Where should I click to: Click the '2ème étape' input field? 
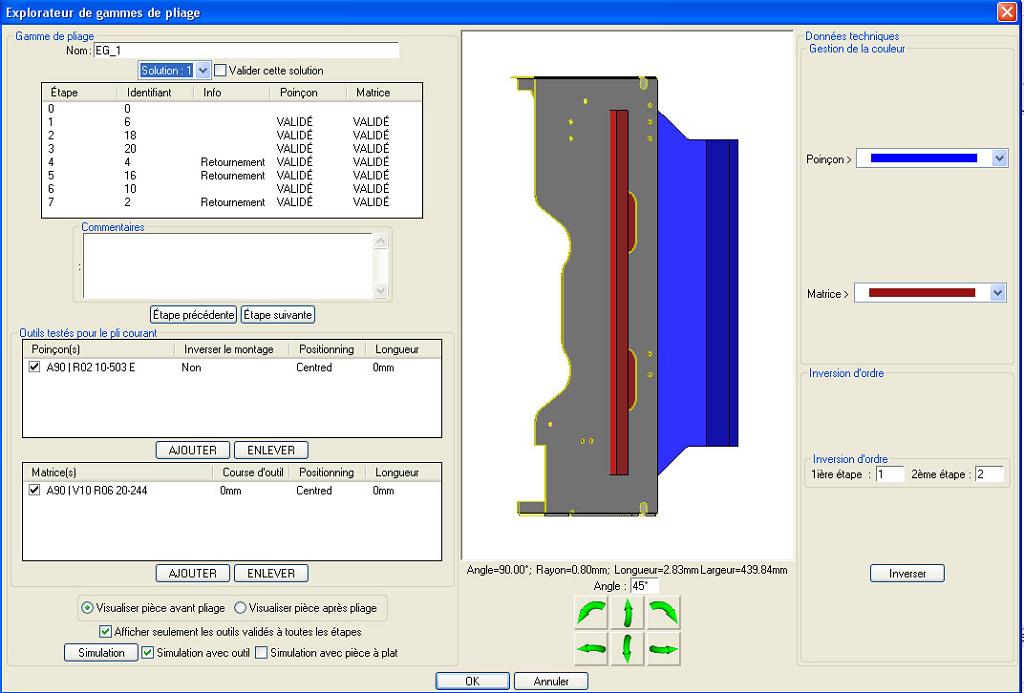[x=989, y=474]
